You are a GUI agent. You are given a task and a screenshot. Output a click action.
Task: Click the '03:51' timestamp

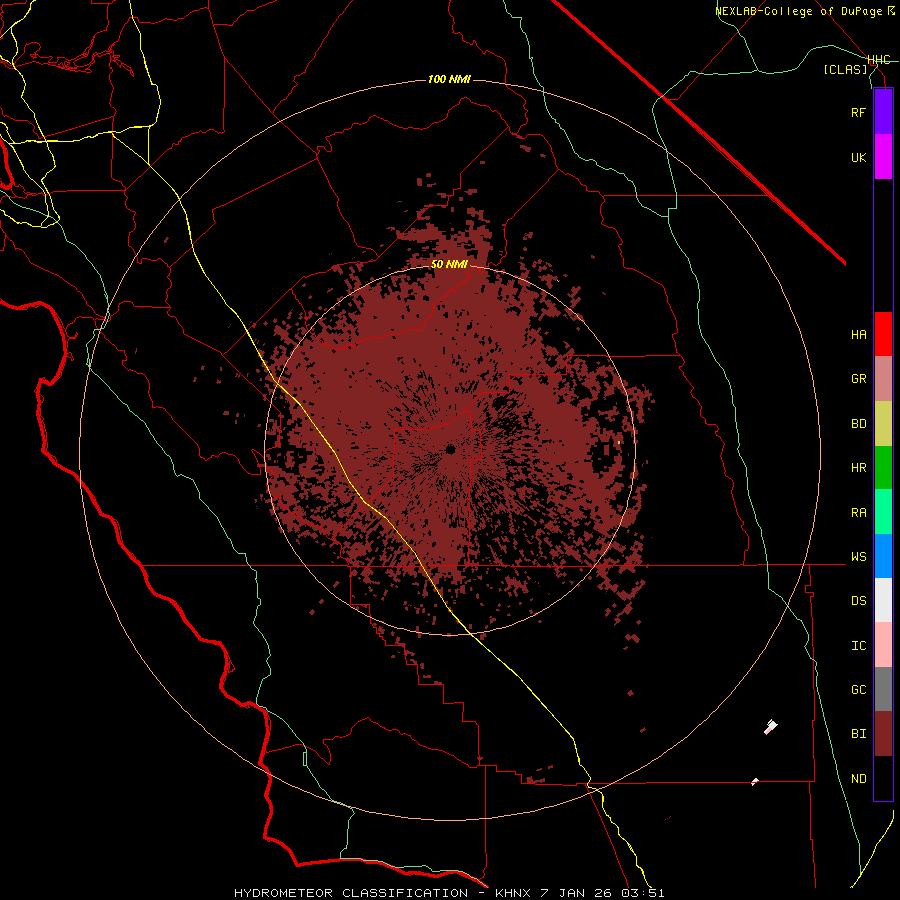642,893
